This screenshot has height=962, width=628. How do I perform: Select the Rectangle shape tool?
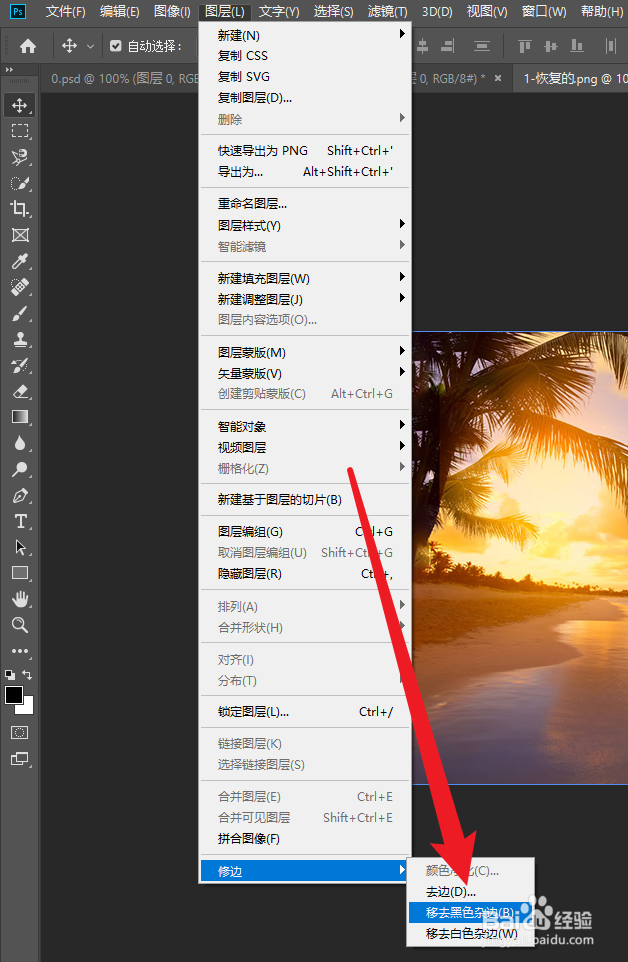20,573
